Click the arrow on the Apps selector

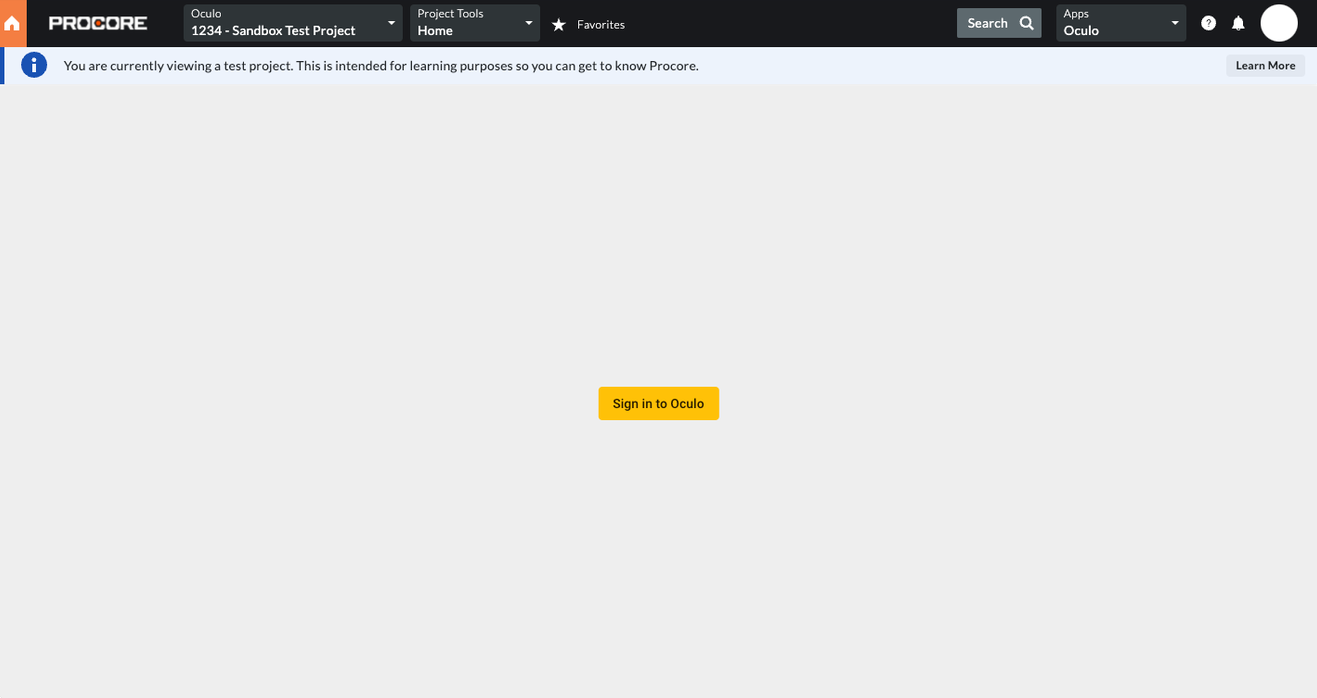[1175, 22]
